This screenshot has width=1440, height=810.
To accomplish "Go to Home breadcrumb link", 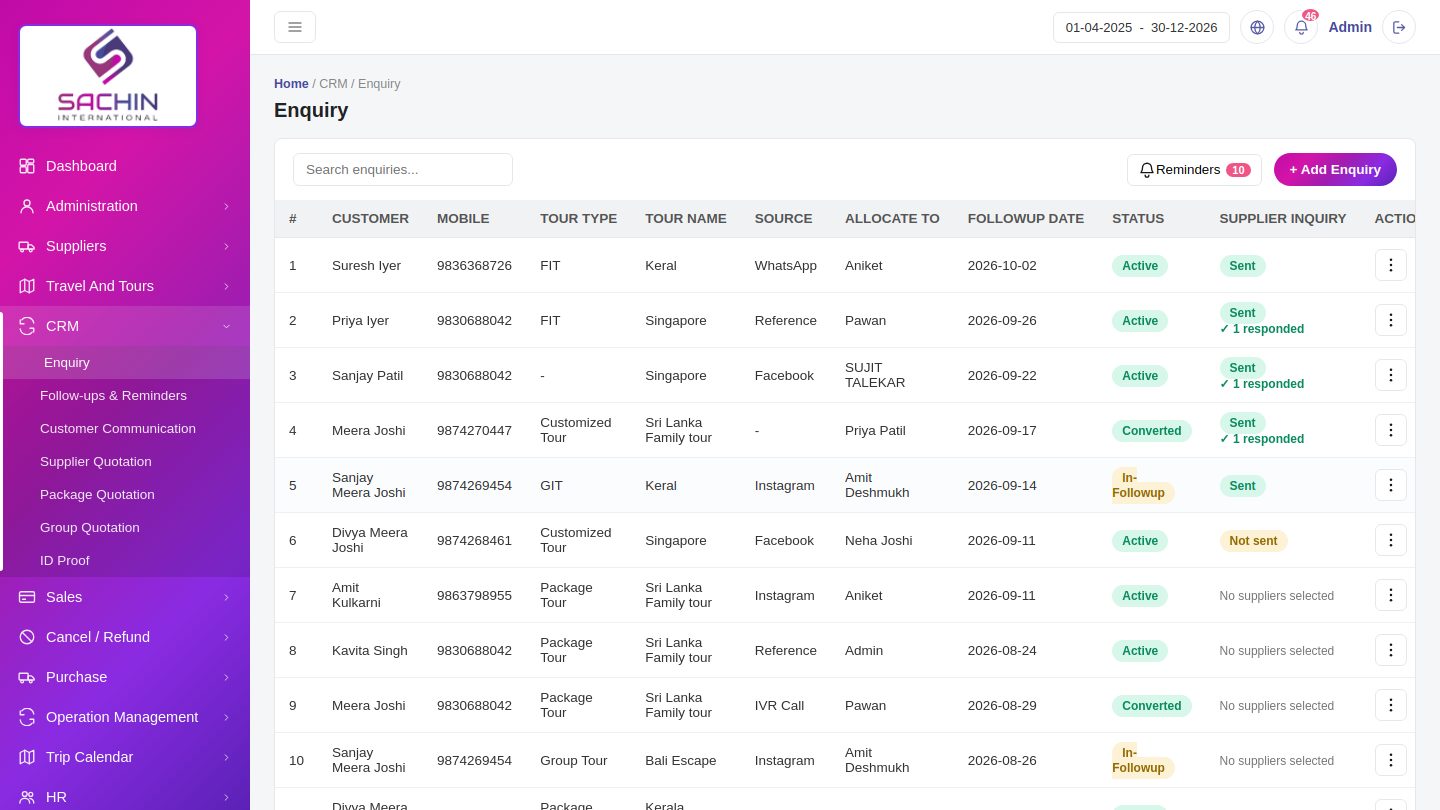I will click(x=291, y=84).
